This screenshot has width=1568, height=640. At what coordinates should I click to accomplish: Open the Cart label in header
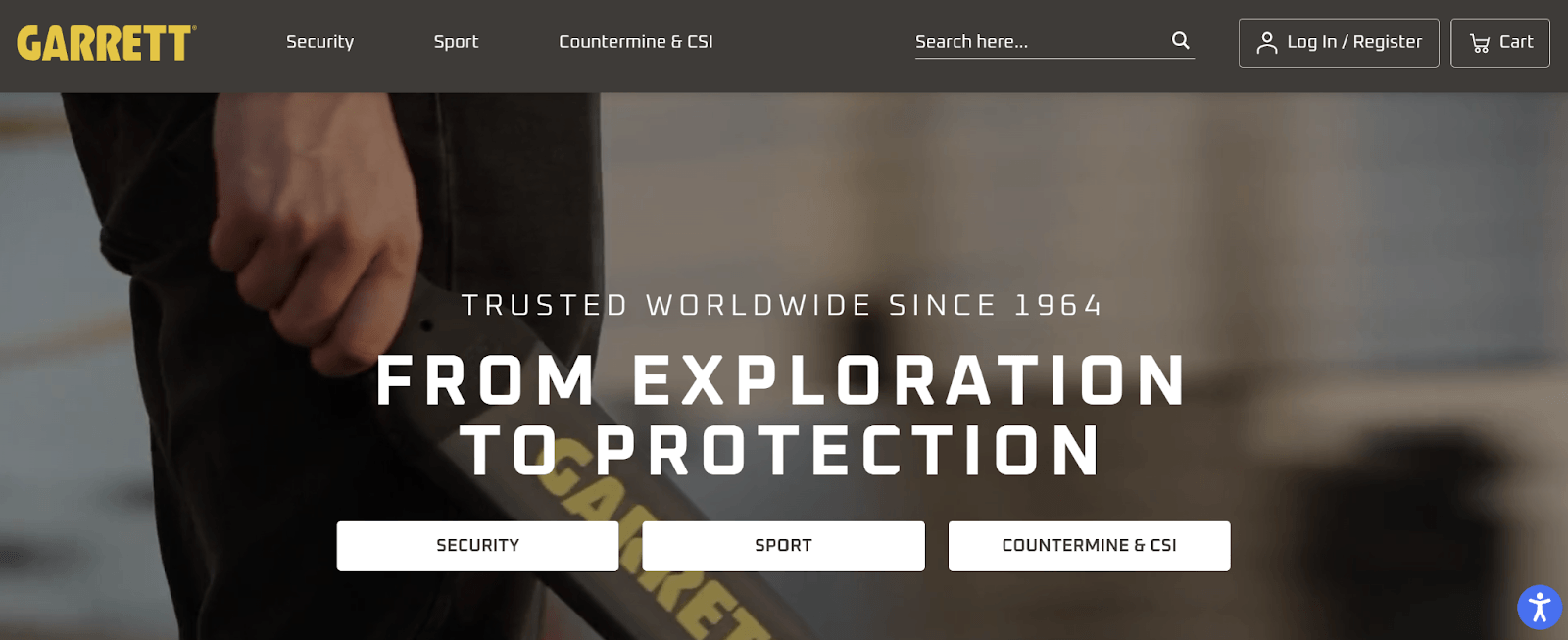click(1516, 42)
